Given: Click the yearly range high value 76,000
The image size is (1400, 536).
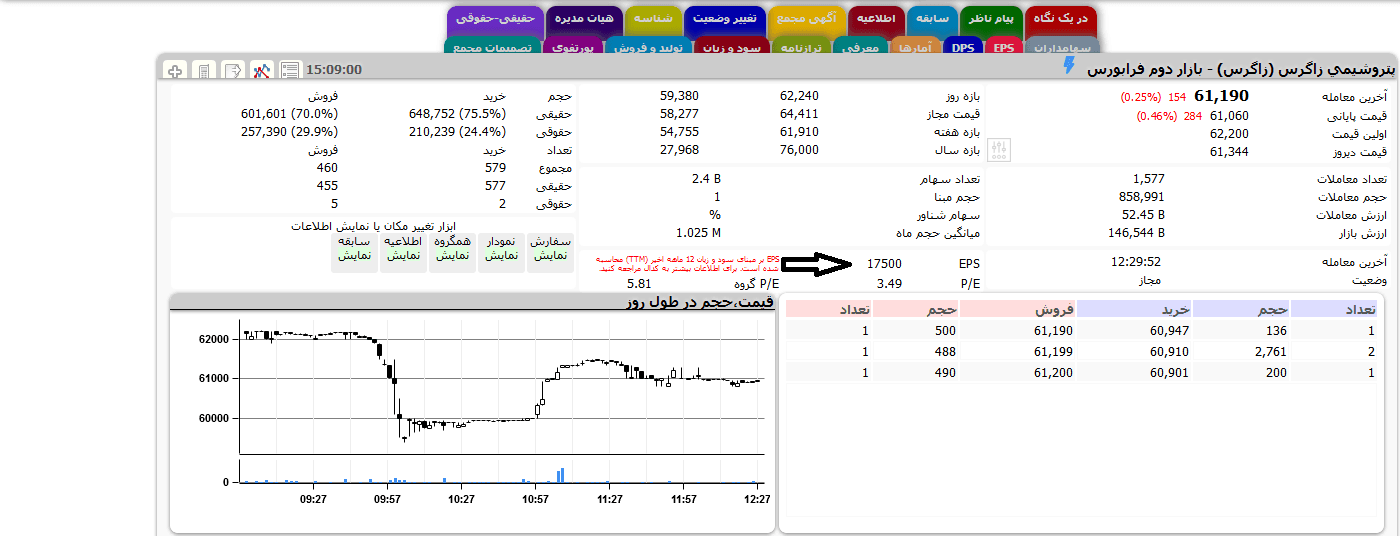Looking at the screenshot, I should pyautogui.click(x=799, y=150).
